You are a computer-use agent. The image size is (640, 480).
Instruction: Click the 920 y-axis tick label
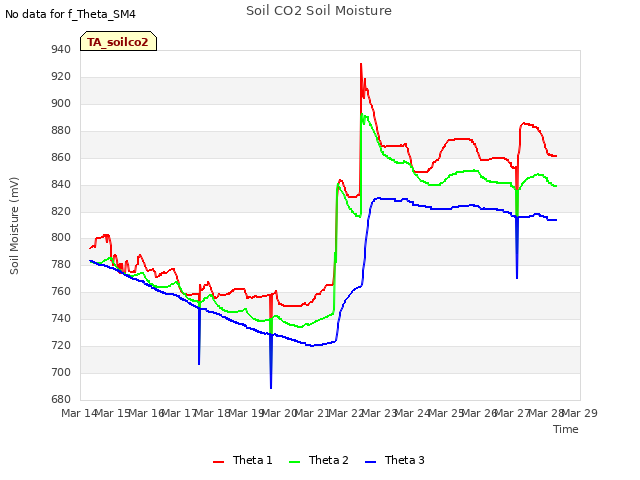pyautogui.click(x=61, y=76)
